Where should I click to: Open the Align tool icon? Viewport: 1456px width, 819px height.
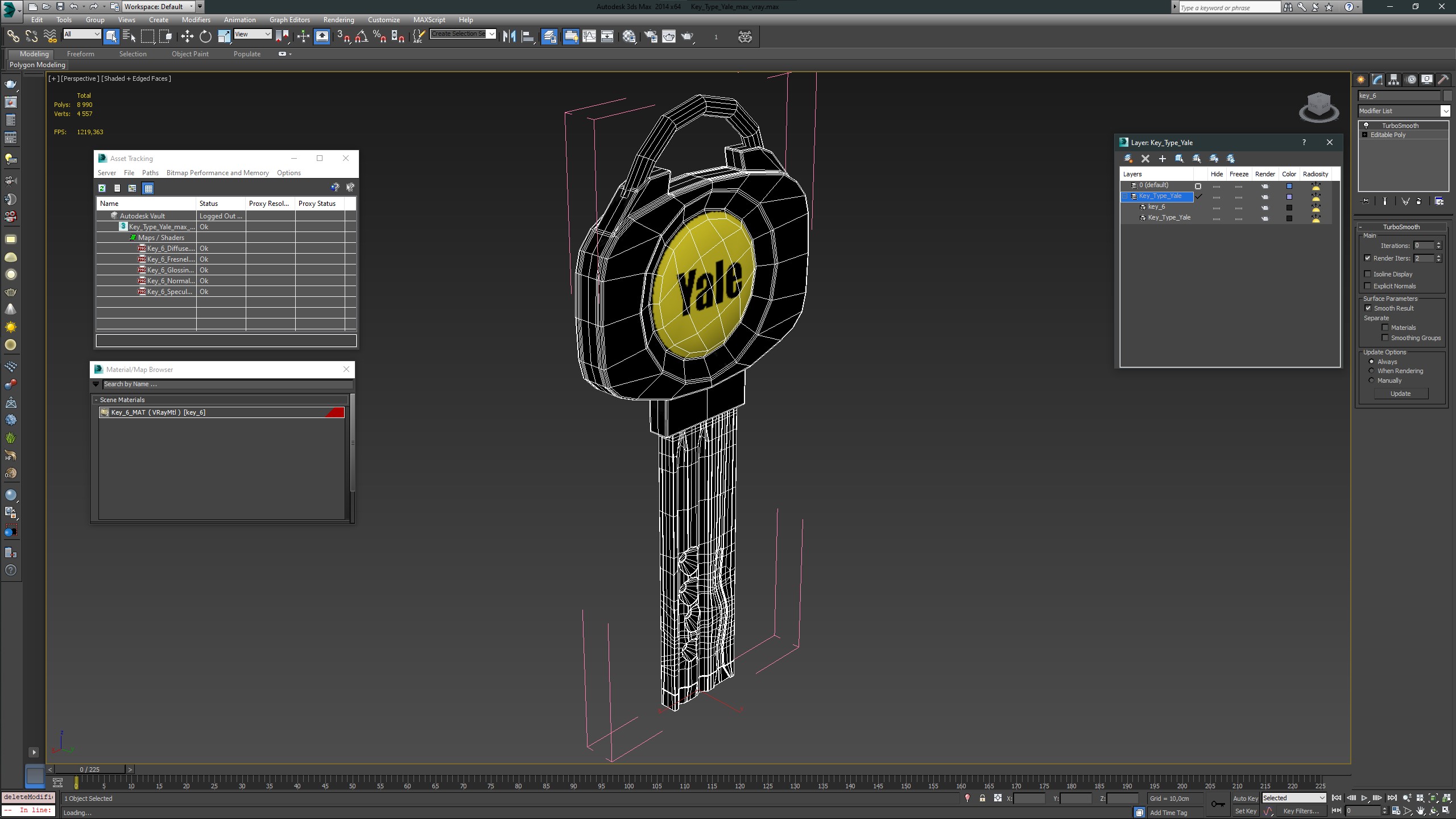click(x=528, y=36)
